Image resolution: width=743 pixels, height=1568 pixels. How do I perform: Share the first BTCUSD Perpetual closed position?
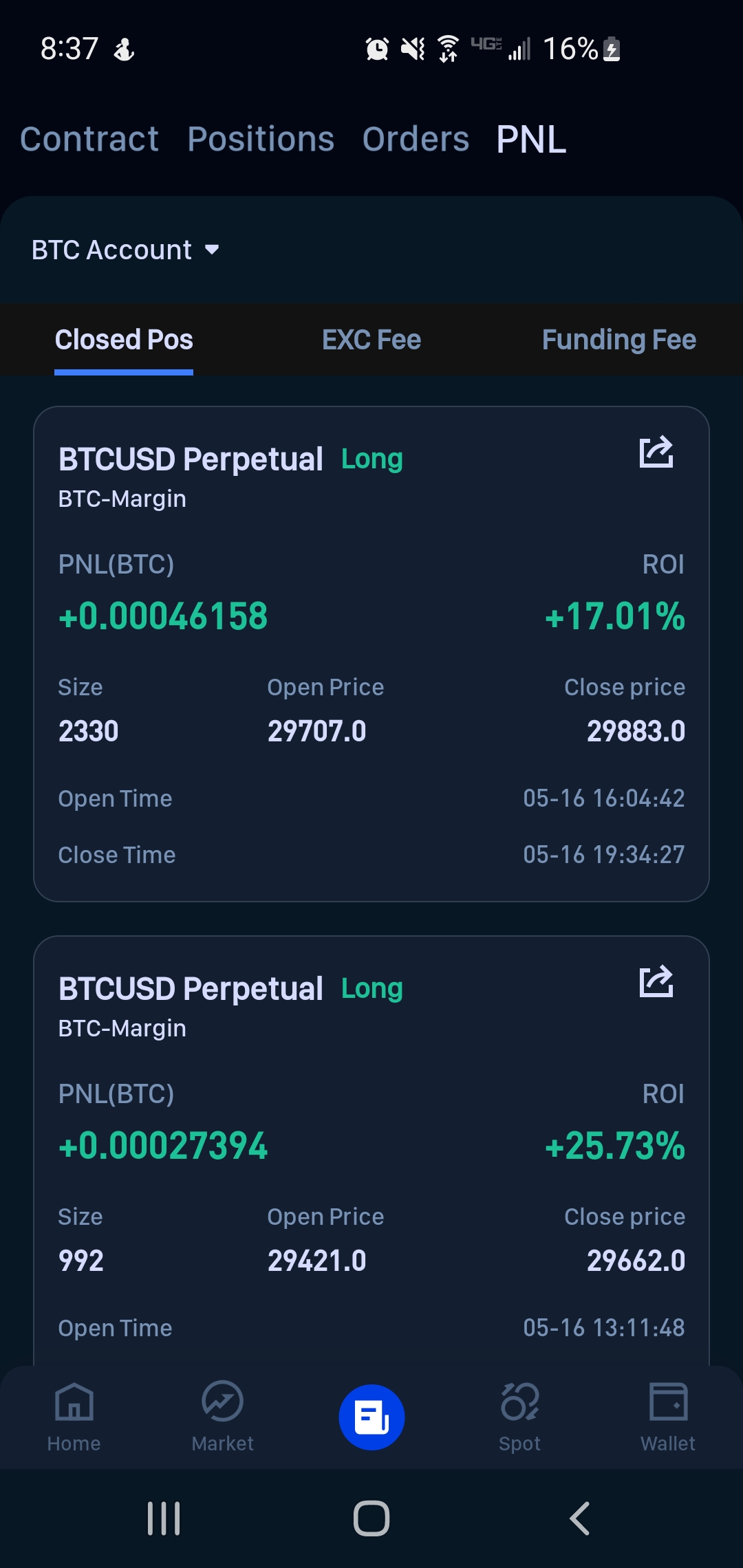(x=656, y=452)
